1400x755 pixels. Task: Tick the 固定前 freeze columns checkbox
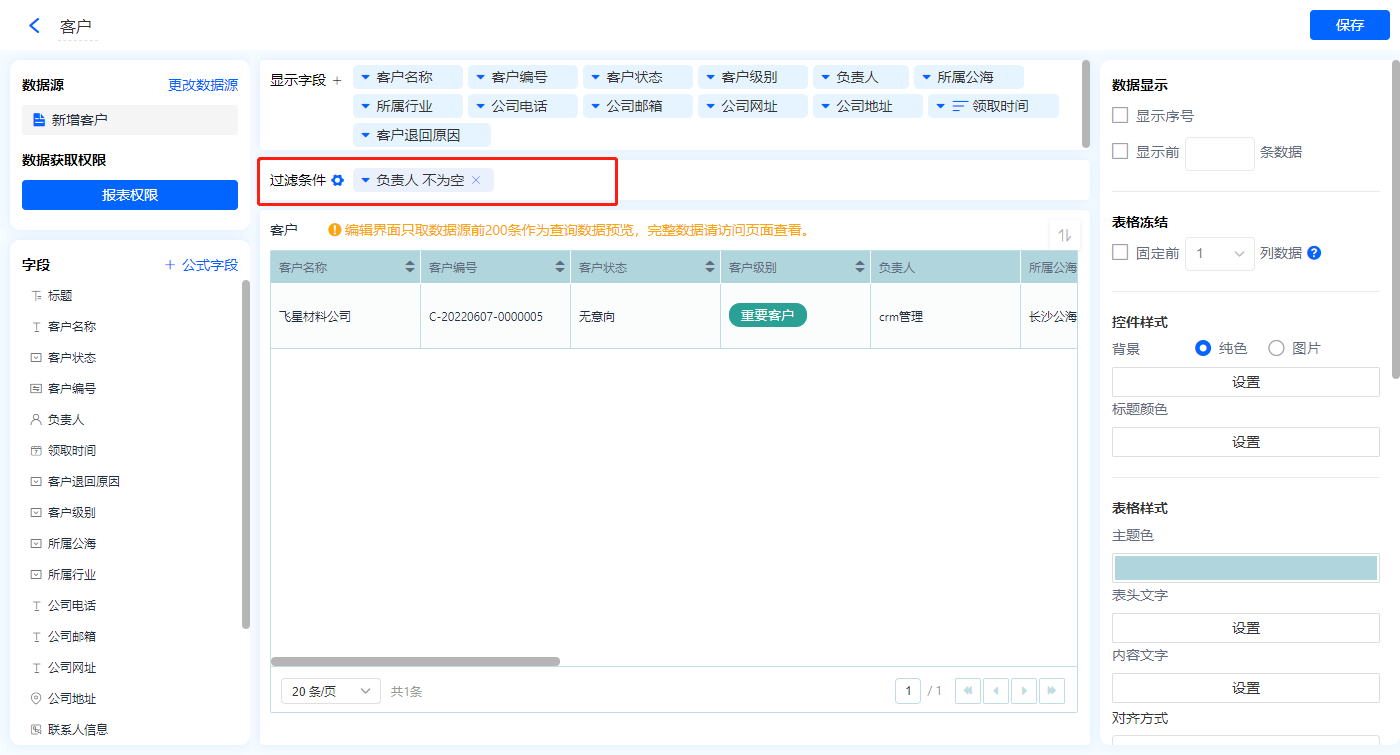coord(1120,253)
